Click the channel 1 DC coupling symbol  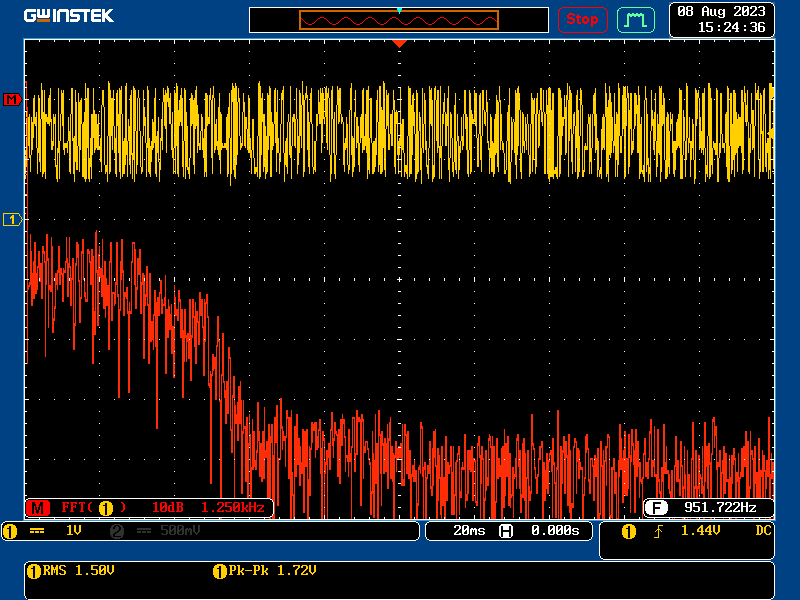point(37,531)
